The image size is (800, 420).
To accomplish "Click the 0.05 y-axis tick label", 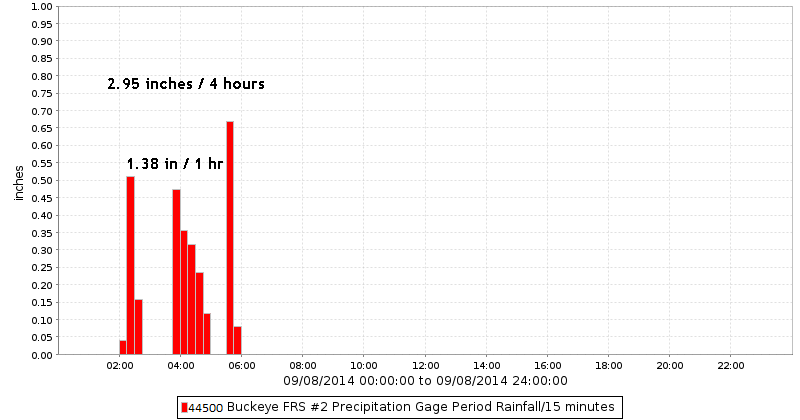I will (x=42, y=337).
